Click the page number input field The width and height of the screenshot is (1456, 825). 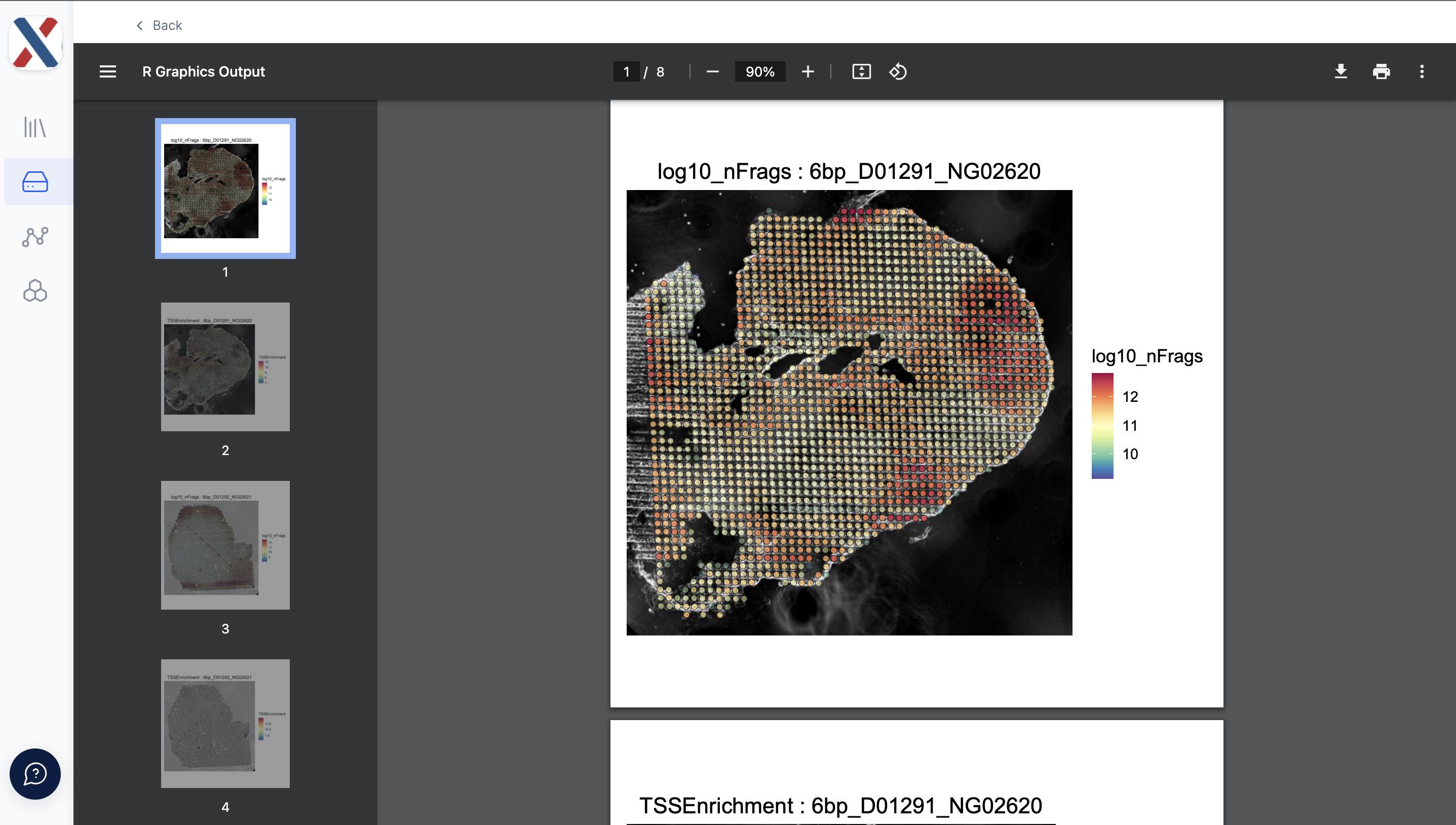click(x=626, y=71)
